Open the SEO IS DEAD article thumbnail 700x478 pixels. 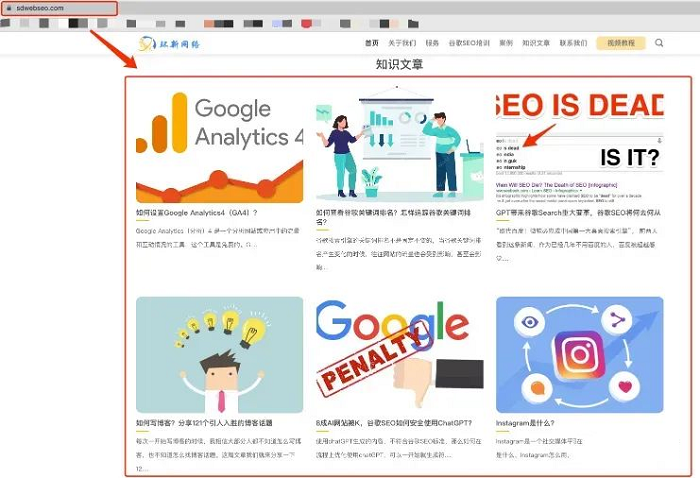pos(580,147)
